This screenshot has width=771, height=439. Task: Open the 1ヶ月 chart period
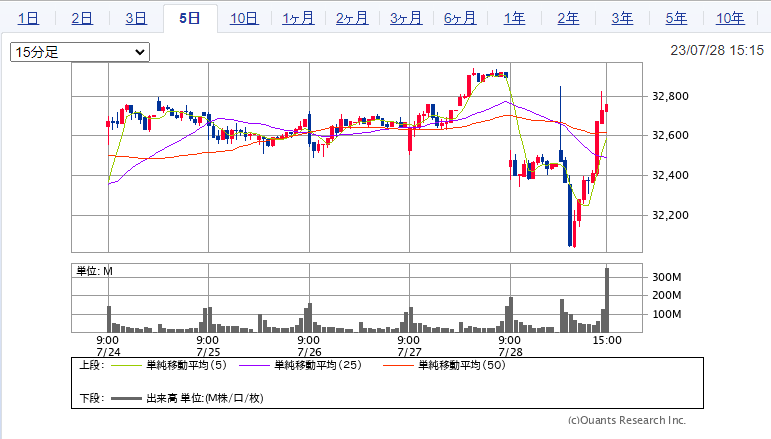298,18
